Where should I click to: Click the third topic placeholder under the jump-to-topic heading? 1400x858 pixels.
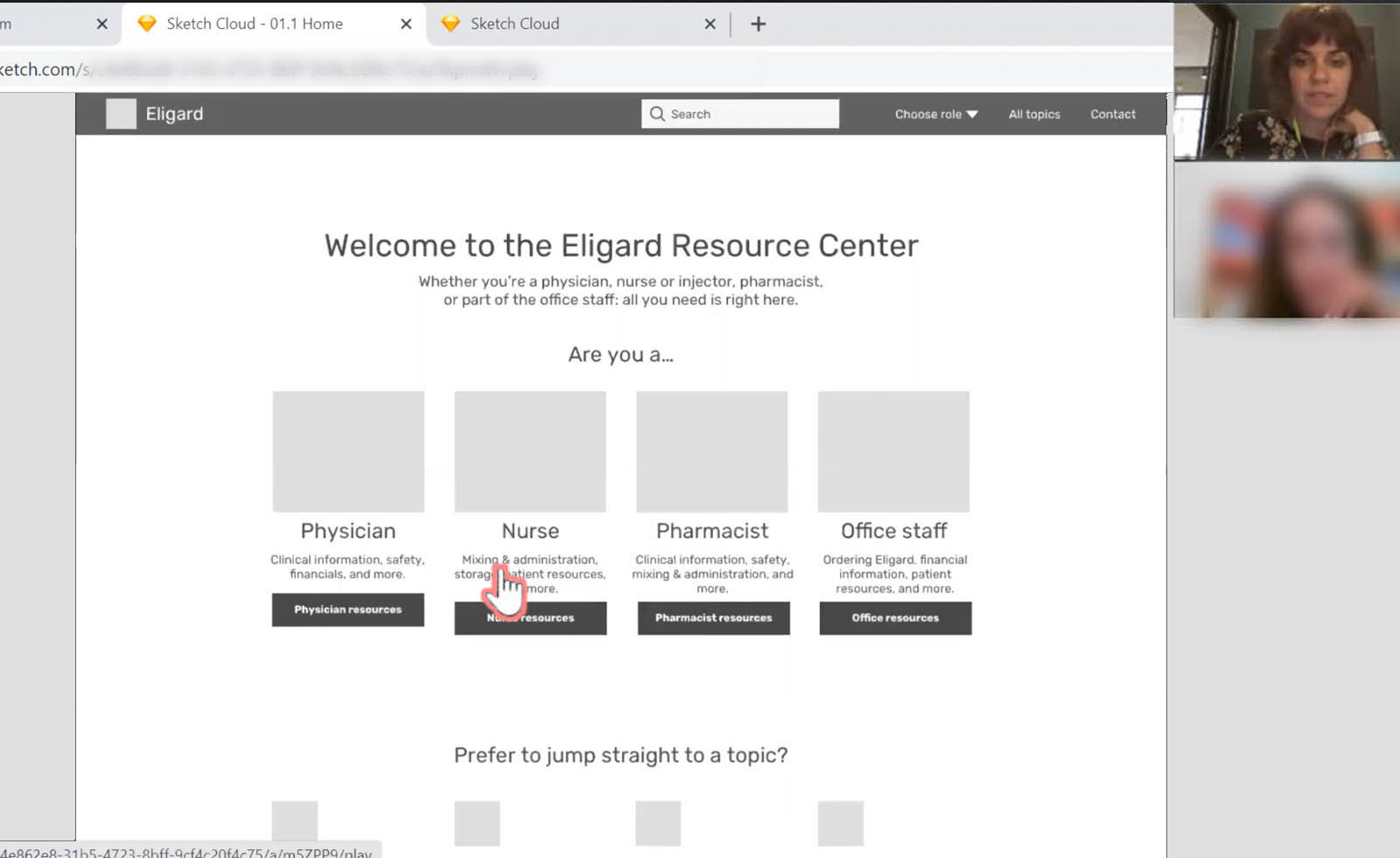[658, 823]
